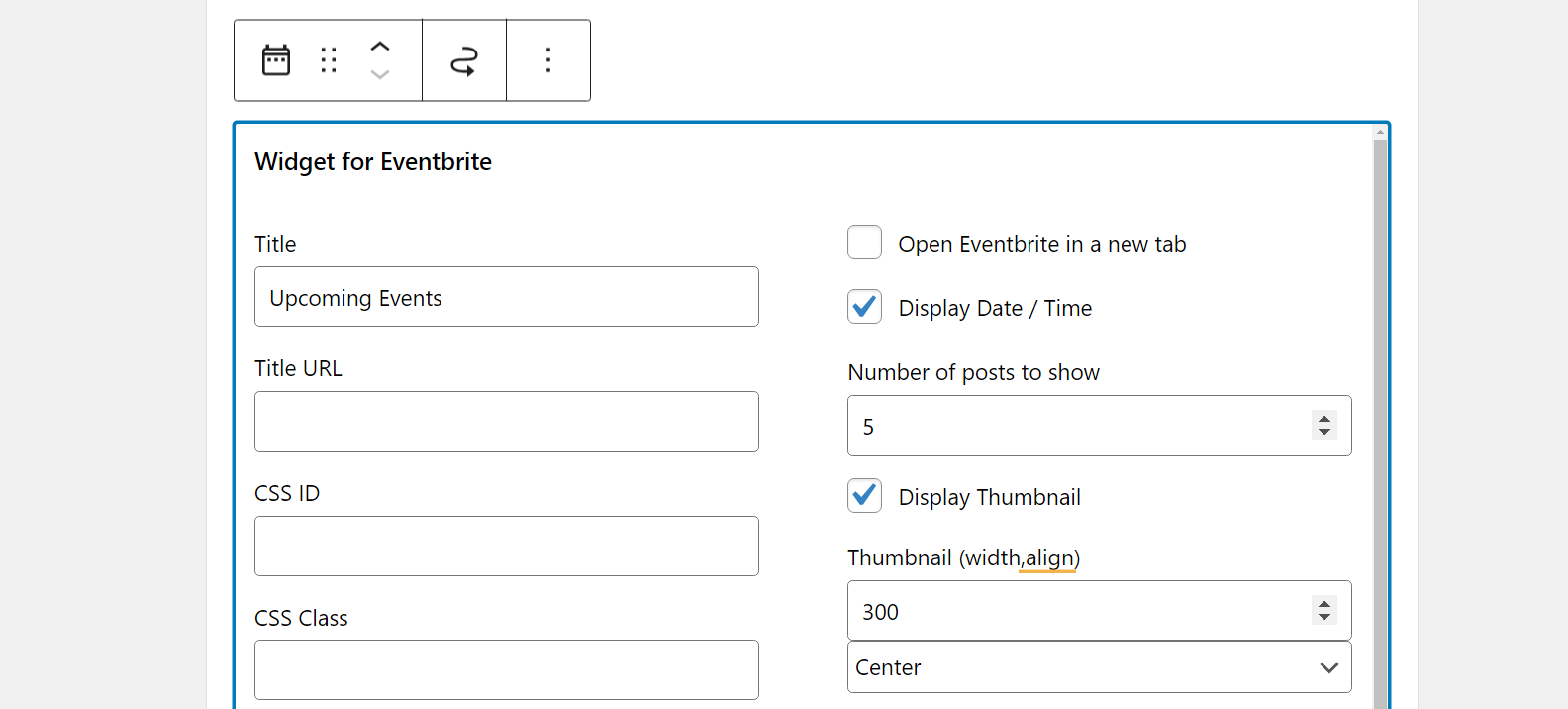Decrease thumbnail width value
Viewport: 1568px width, 709px height.
(1324, 617)
